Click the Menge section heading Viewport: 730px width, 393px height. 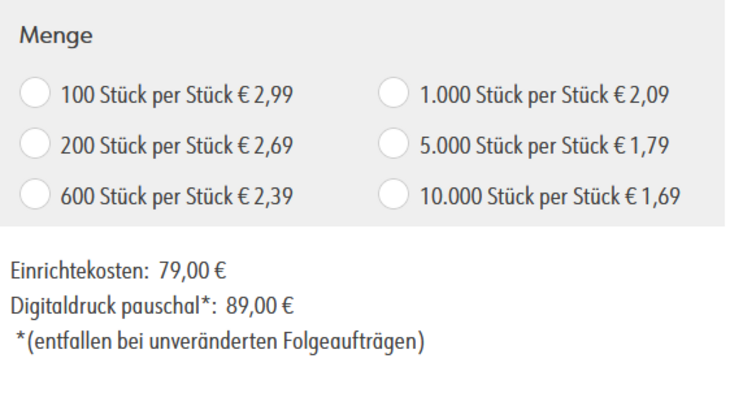click(x=56, y=36)
